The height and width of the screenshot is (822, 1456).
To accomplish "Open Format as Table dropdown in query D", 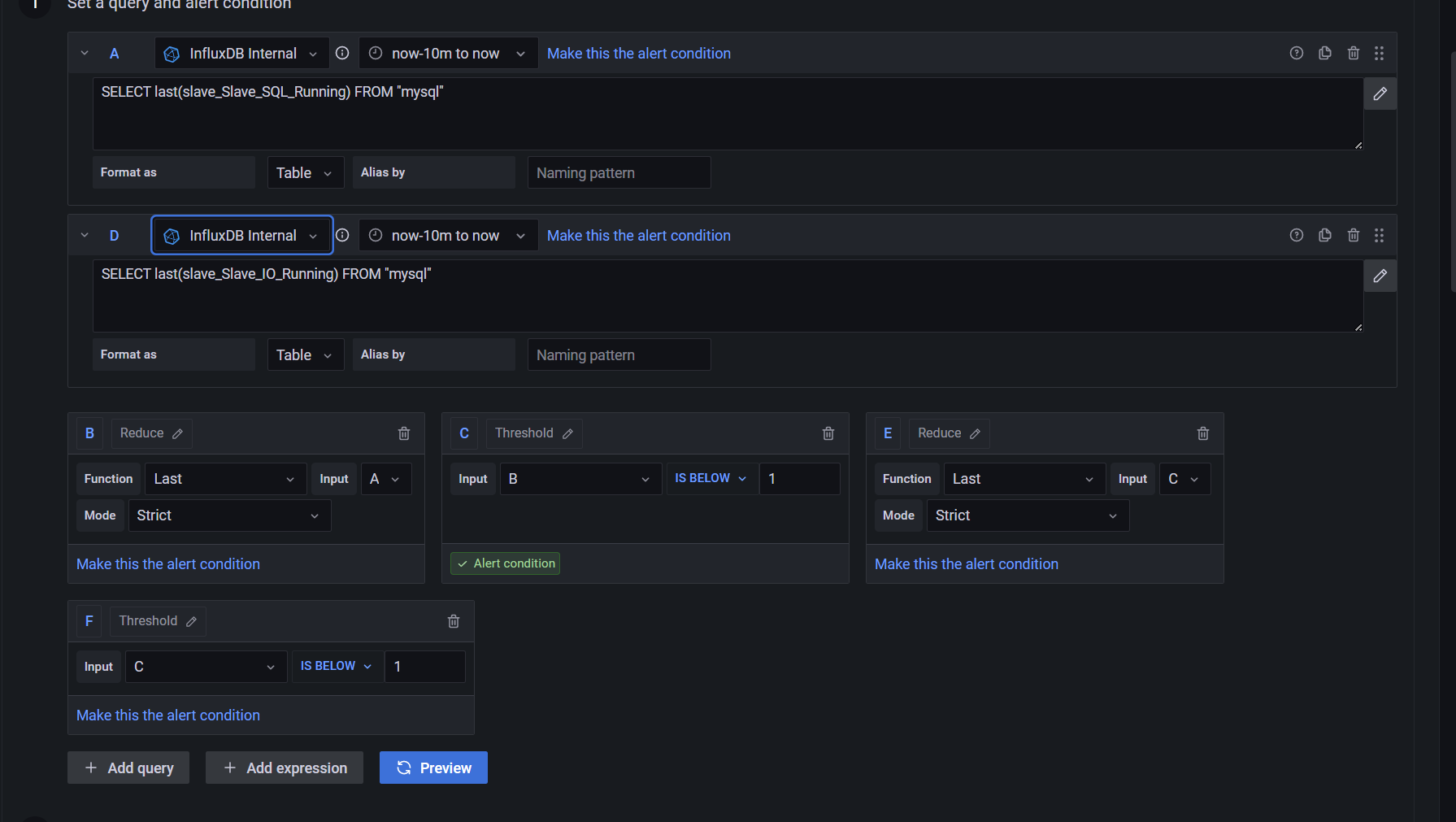I will tap(306, 354).
